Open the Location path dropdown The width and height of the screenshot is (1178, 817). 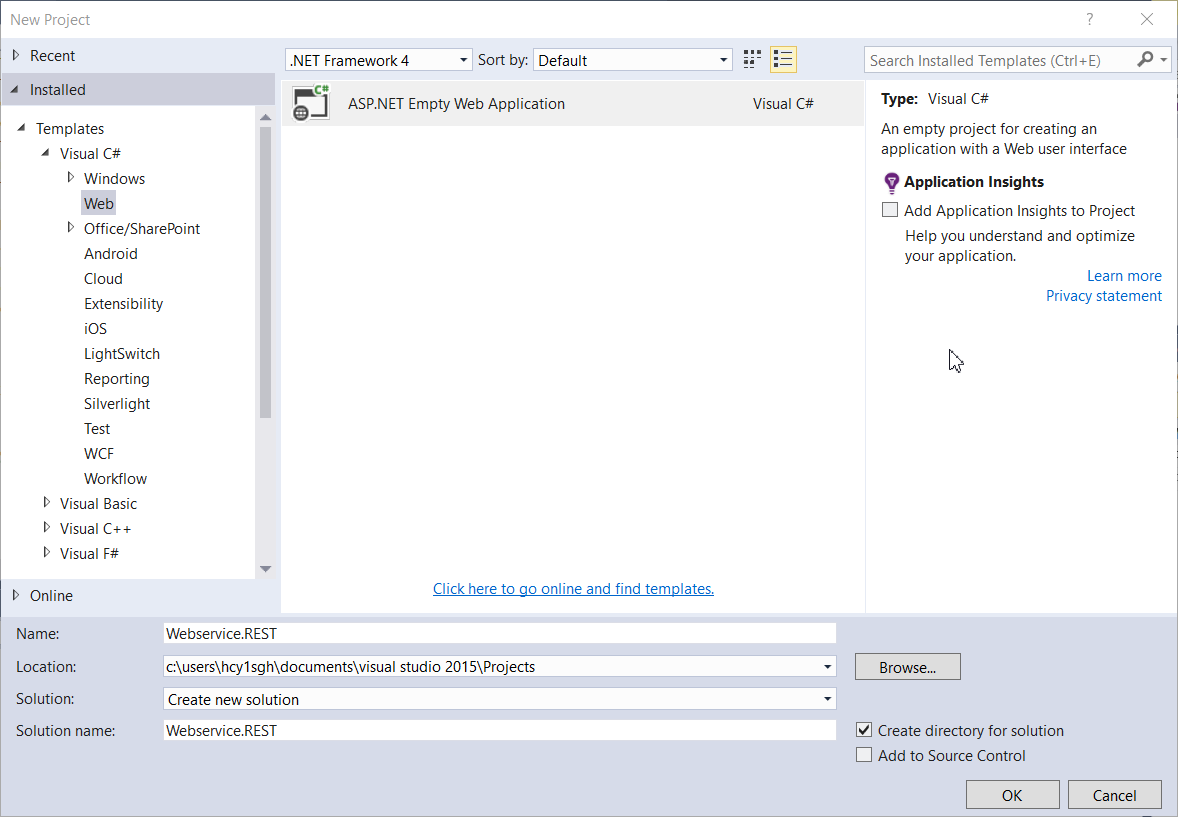[827, 667]
